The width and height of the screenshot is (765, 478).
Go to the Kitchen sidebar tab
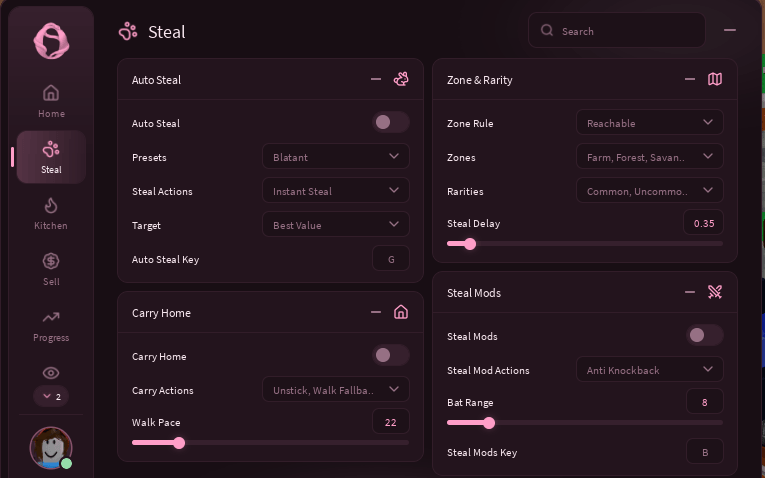(51, 213)
